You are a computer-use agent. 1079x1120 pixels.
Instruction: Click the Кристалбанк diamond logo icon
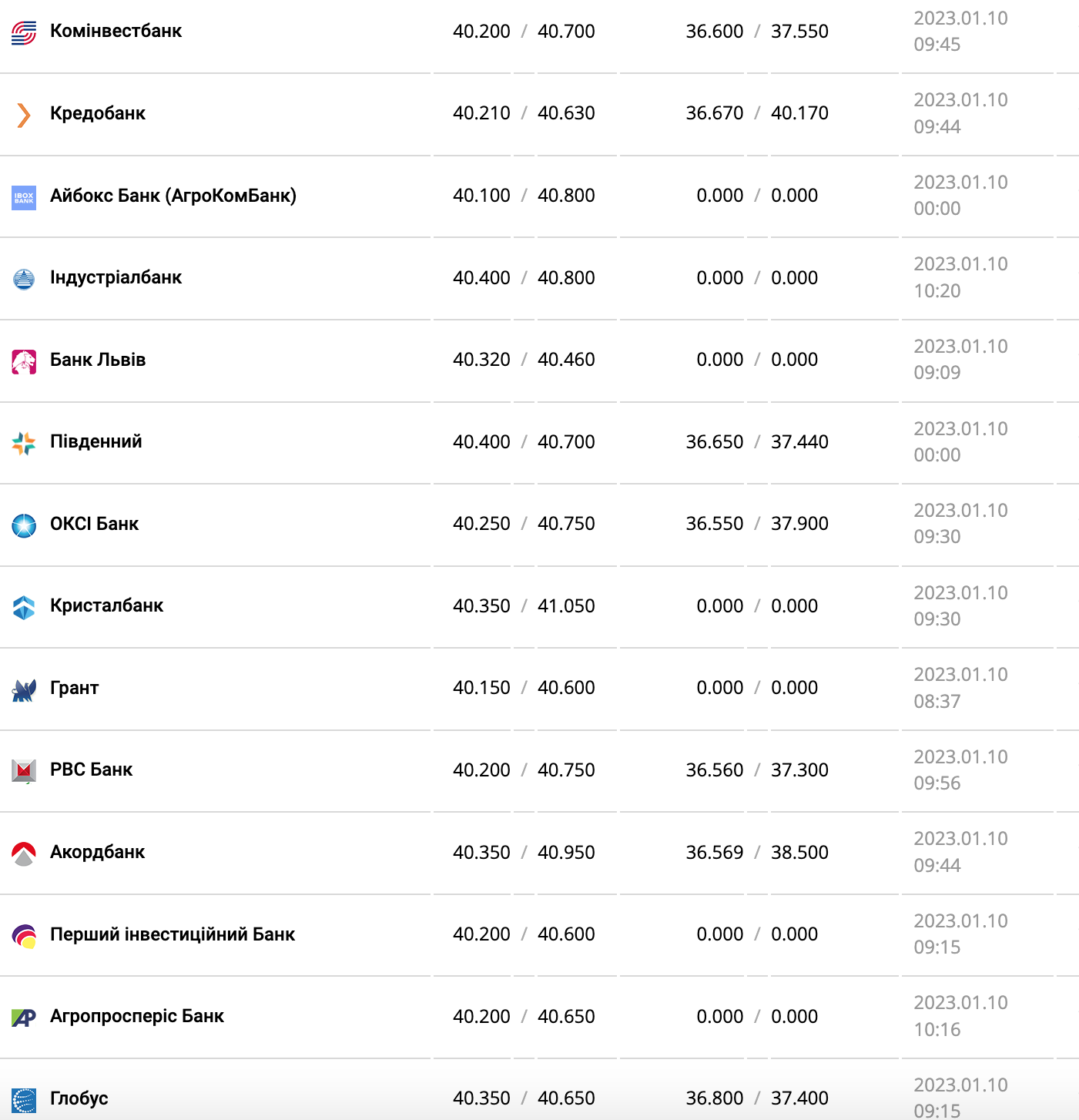(24, 607)
